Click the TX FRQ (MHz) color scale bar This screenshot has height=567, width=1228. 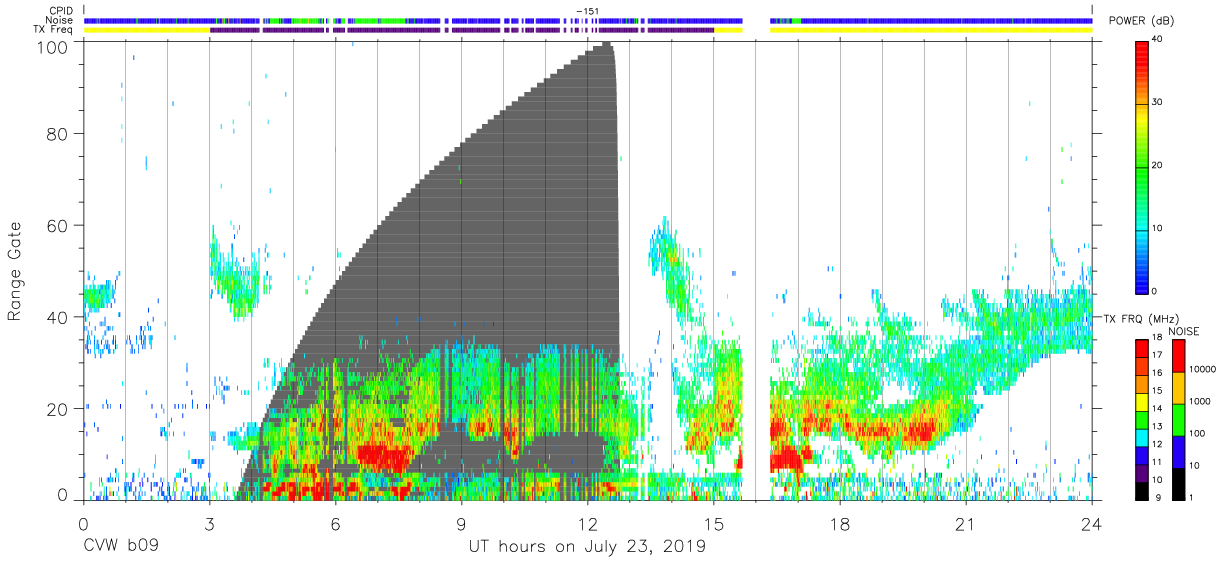pyautogui.click(x=1142, y=419)
